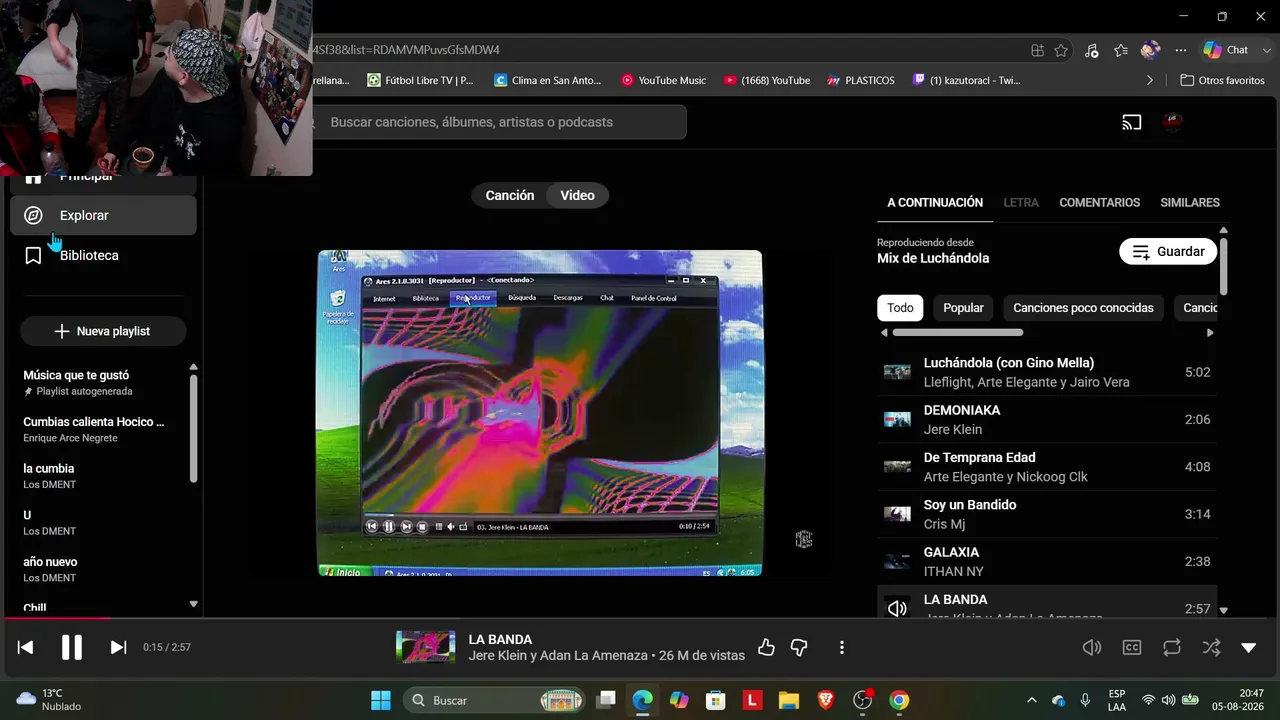Filter queue by Canciones poco conocidas
The image size is (1280, 720).
point(1083,308)
